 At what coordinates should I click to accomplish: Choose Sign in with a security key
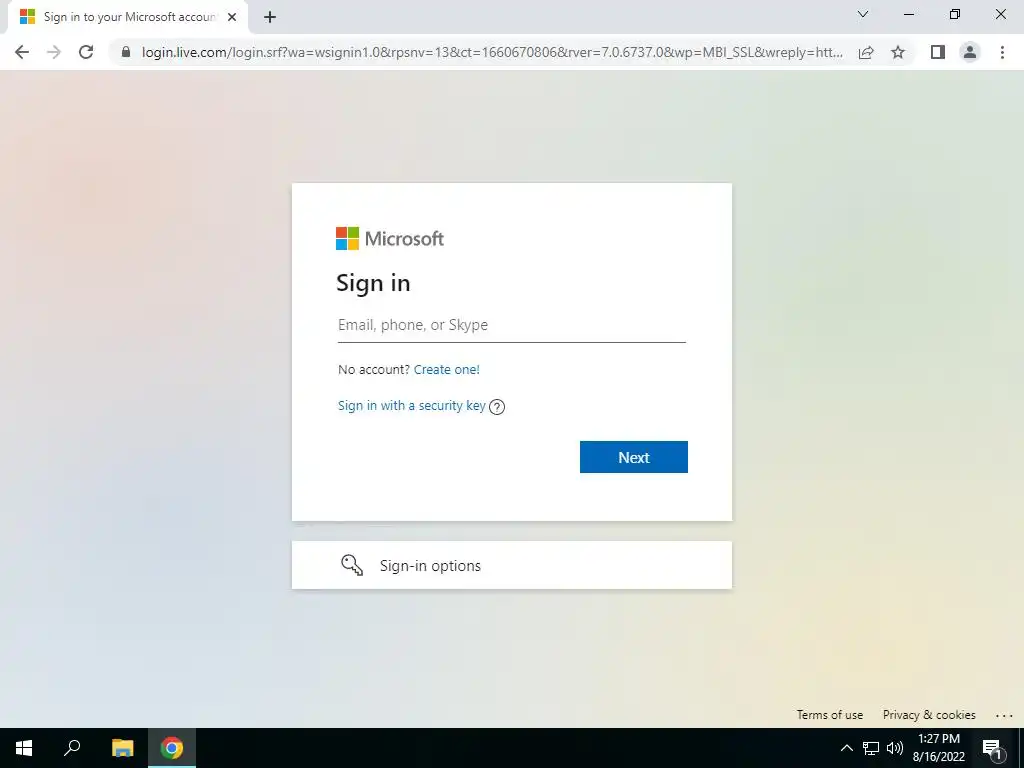(411, 406)
